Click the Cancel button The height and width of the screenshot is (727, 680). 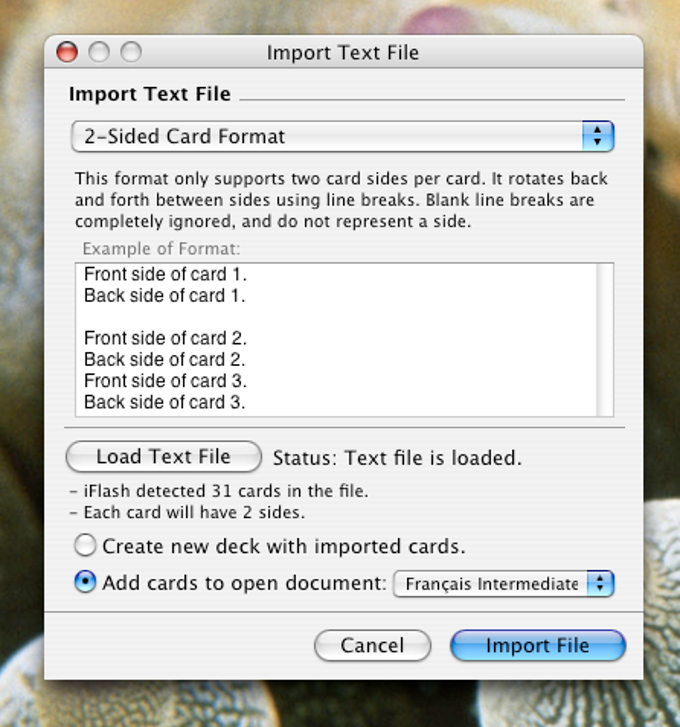372,645
